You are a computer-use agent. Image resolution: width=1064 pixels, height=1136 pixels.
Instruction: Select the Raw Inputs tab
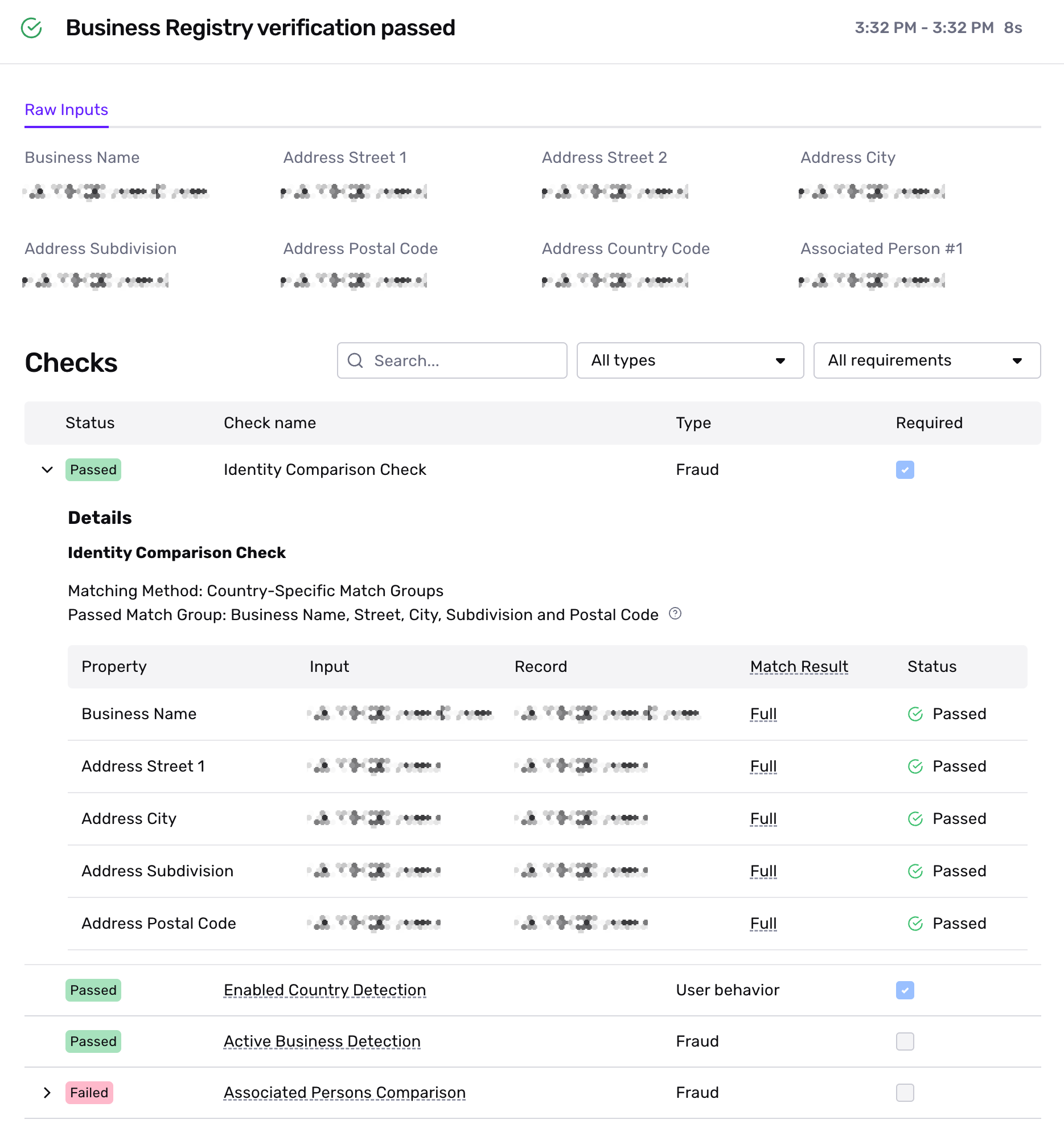[x=66, y=110]
